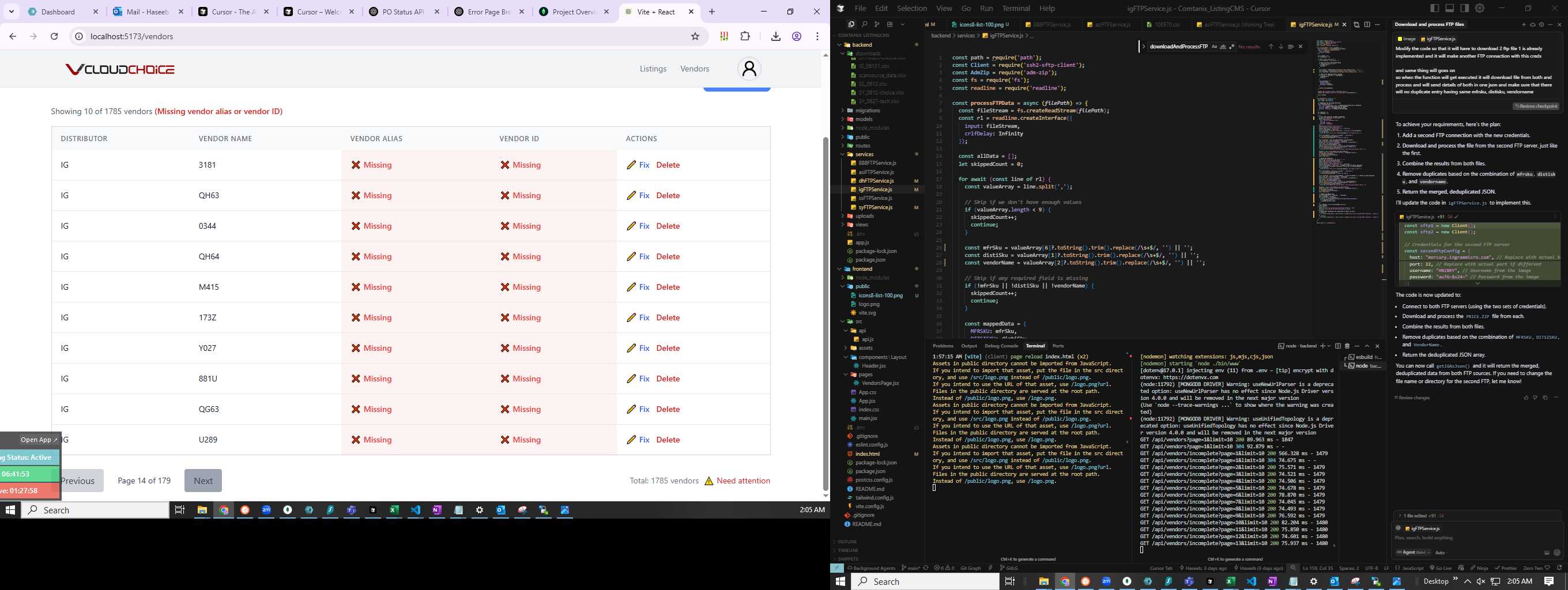The width and height of the screenshot is (1568, 590).
Task: Toggle Use Regular Expression in find widget
Action: coord(1232,47)
